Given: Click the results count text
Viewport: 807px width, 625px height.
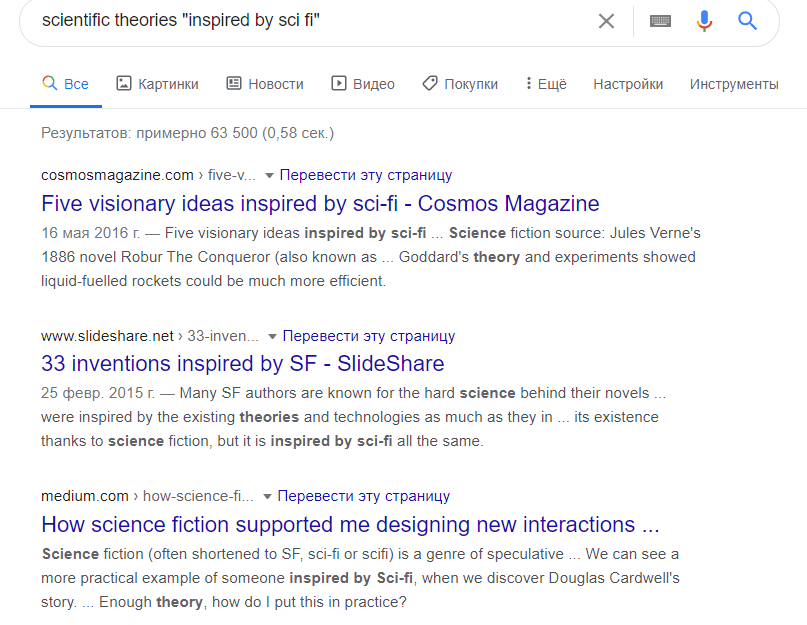Looking at the screenshot, I should point(187,133).
